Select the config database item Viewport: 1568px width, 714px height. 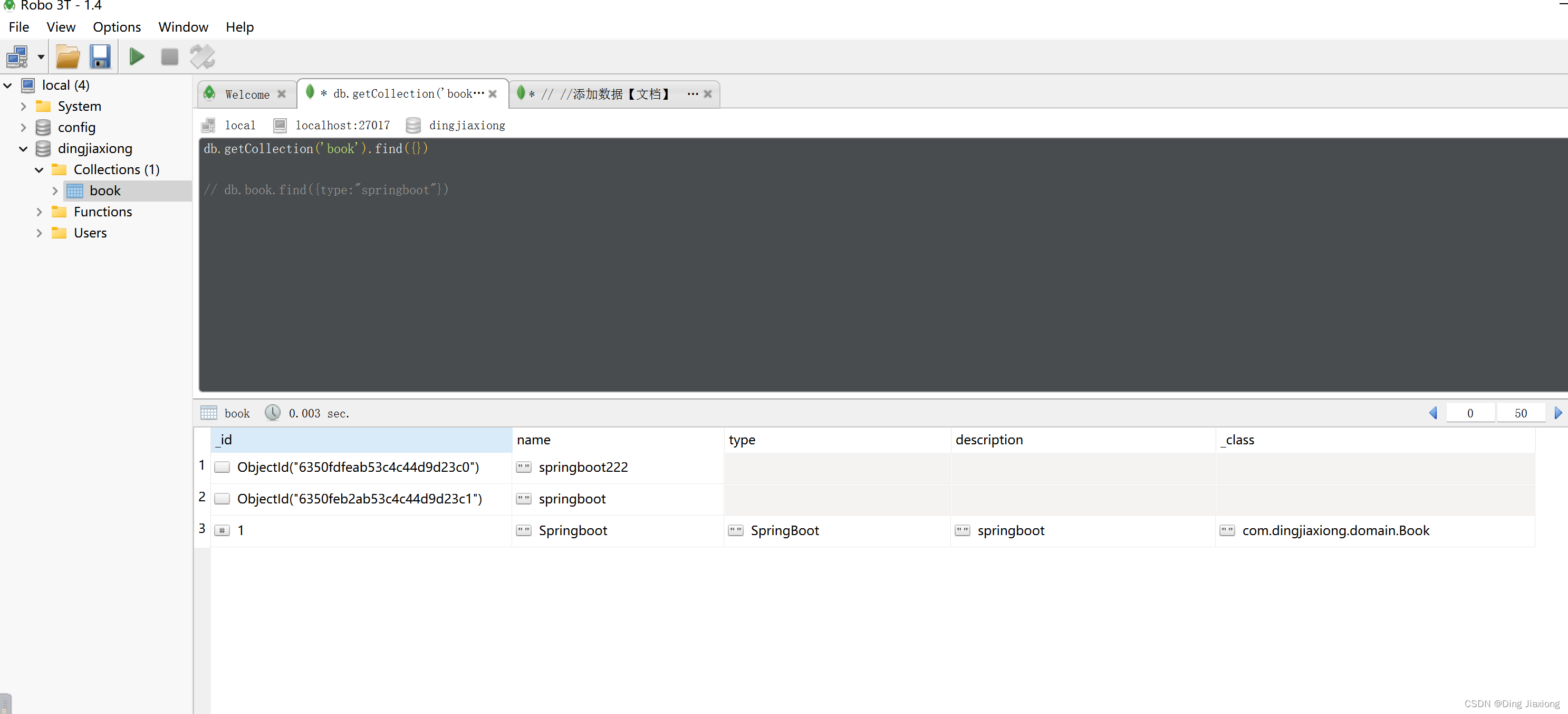click(76, 127)
